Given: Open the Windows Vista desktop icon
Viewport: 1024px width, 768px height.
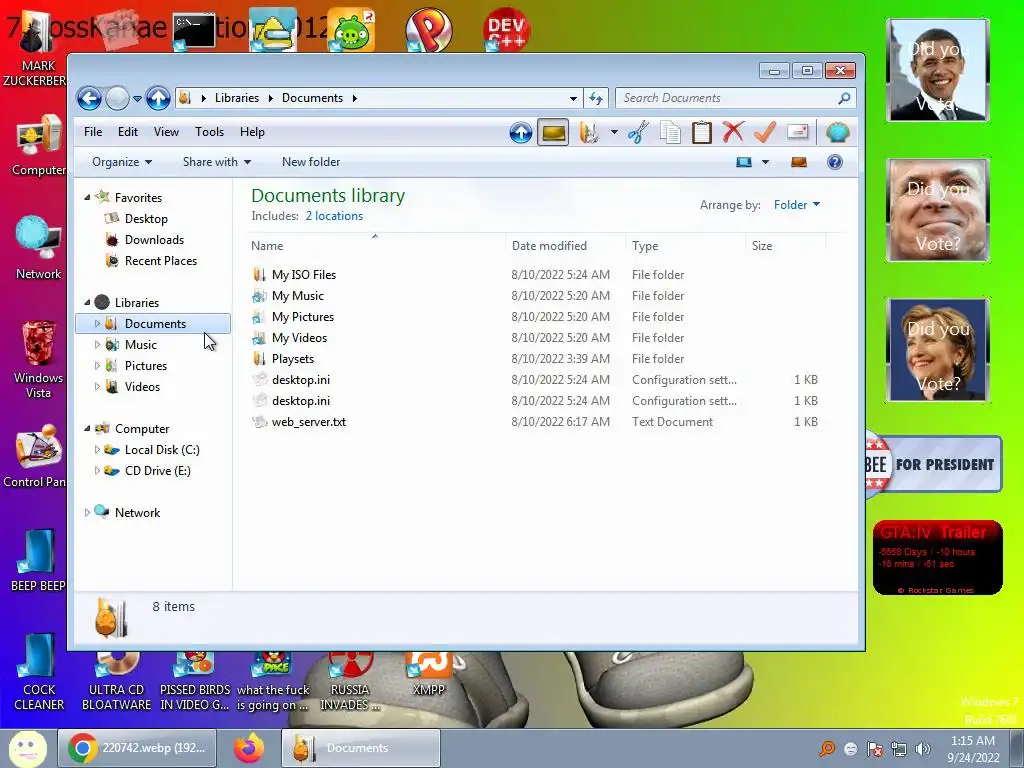Looking at the screenshot, I should [x=38, y=359].
